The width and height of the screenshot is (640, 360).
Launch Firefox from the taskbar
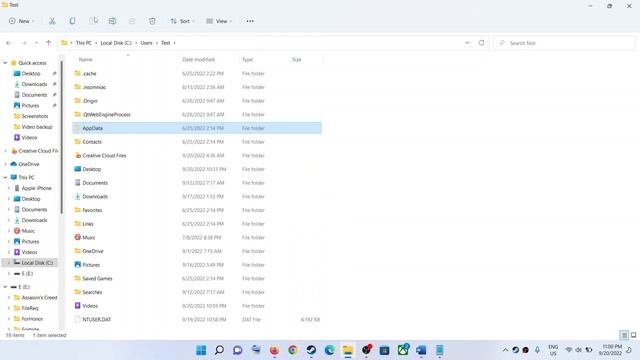tap(274, 350)
